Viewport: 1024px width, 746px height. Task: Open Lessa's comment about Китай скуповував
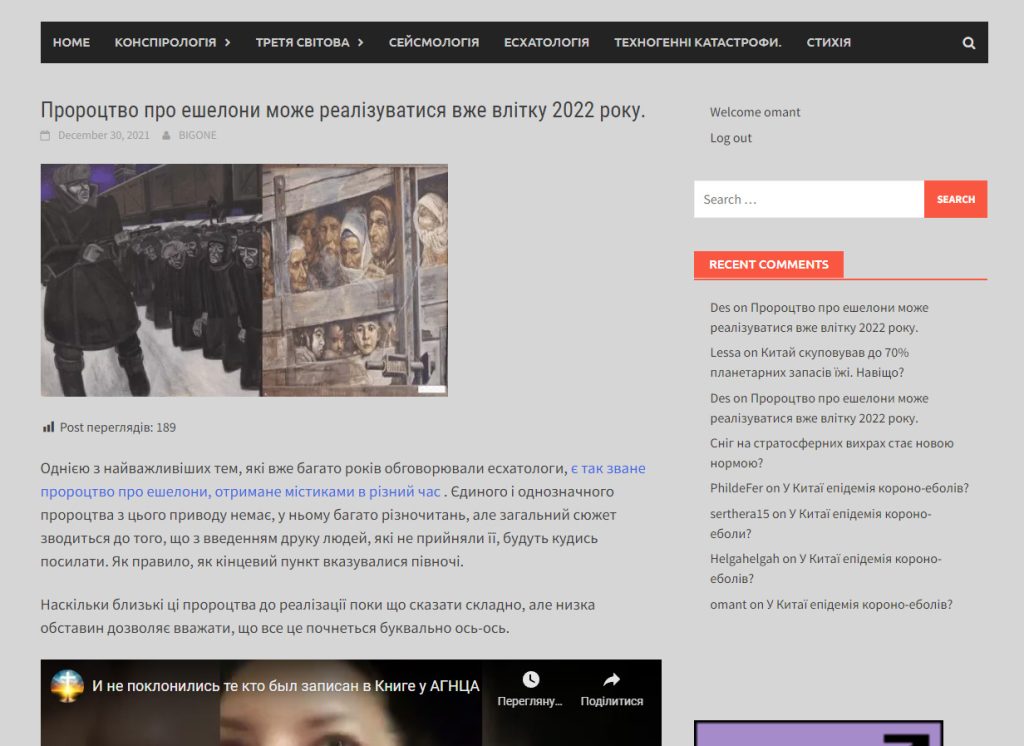(809, 363)
